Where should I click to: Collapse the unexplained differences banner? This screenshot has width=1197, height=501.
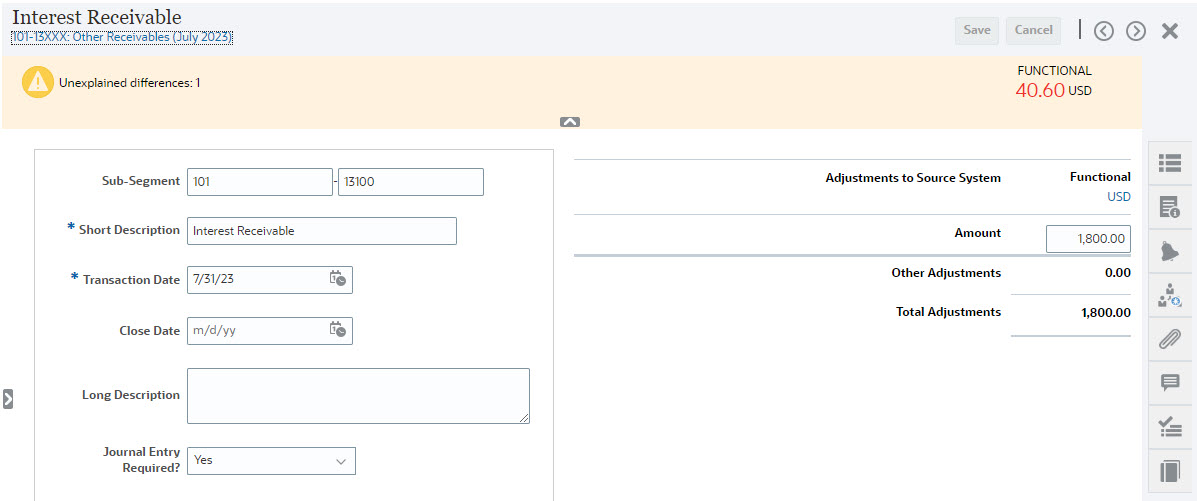(570, 122)
